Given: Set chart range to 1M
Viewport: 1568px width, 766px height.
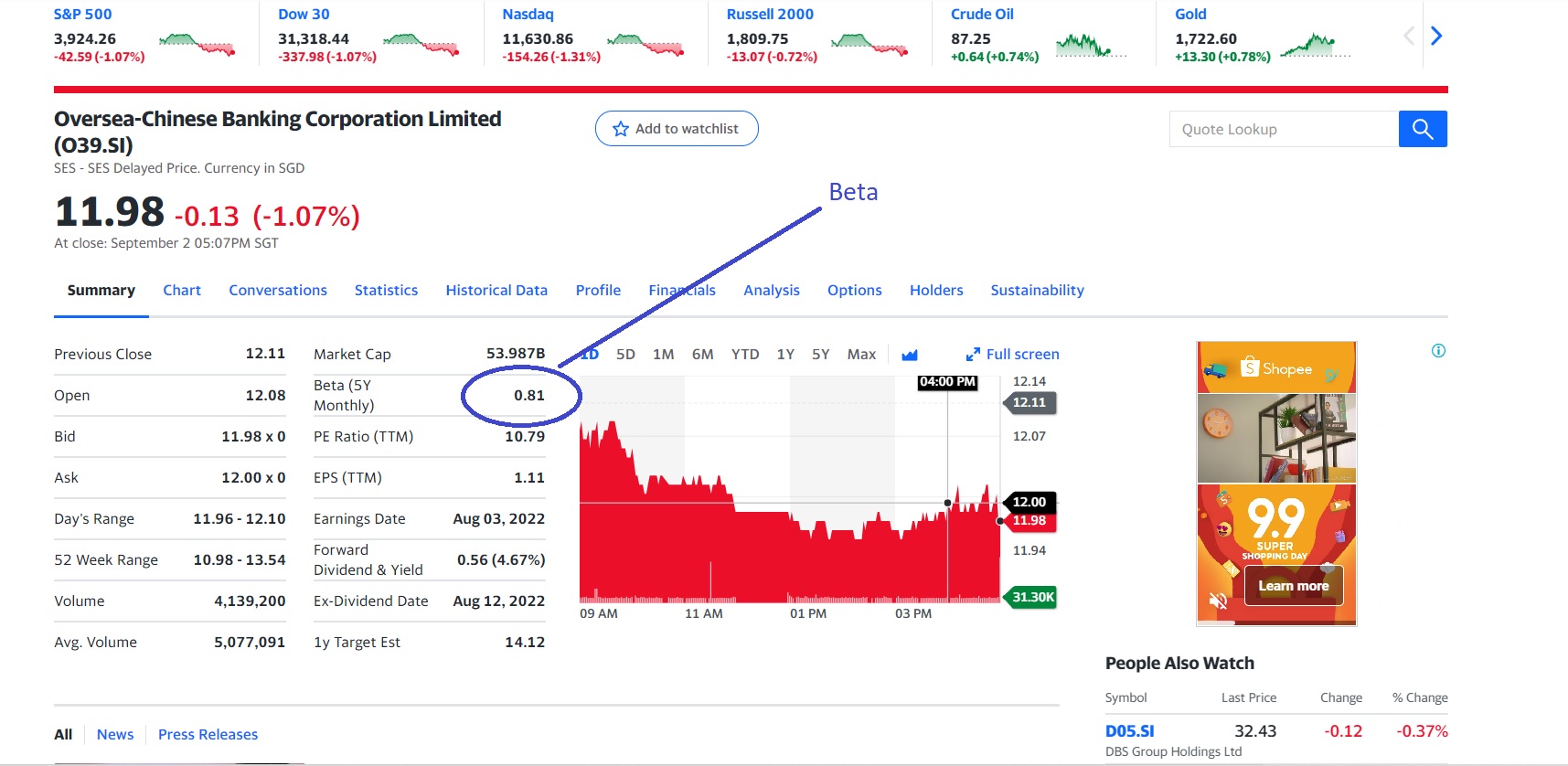Looking at the screenshot, I should (664, 355).
